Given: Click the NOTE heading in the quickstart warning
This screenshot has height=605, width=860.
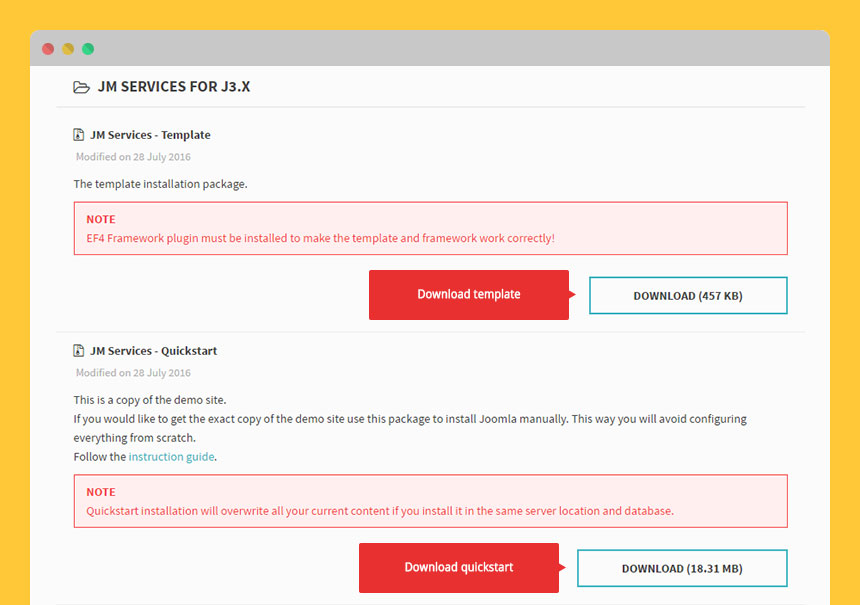Looking at the screenshot, I should (x=101, y=492).
